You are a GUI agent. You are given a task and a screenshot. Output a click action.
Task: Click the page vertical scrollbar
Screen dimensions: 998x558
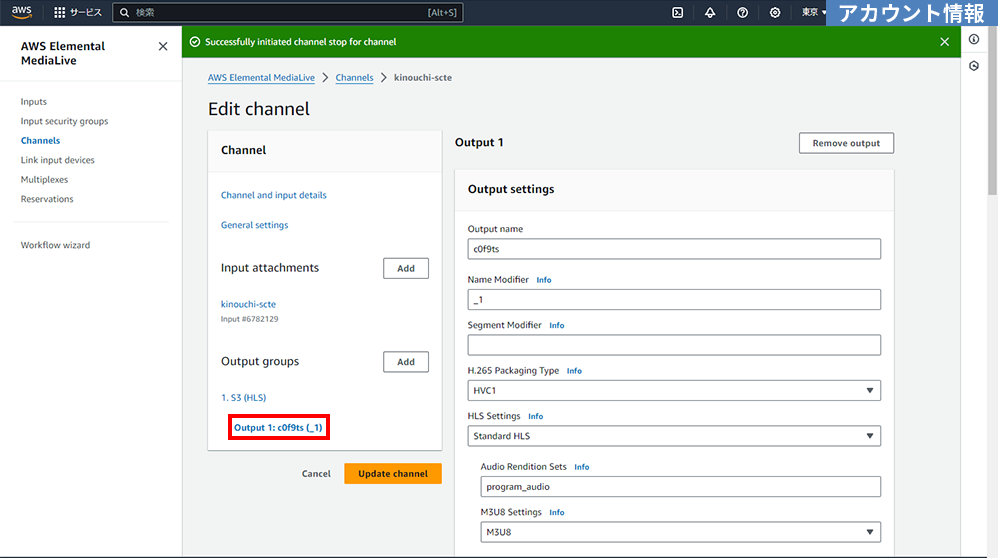click(992, 111)
